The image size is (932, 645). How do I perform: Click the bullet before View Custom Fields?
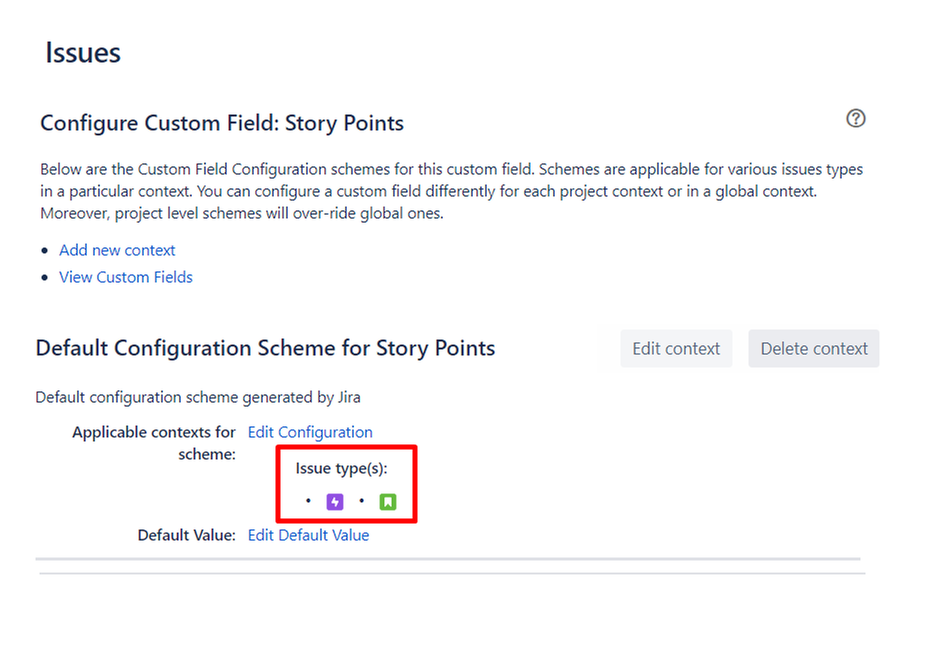[x=44, y=278]
